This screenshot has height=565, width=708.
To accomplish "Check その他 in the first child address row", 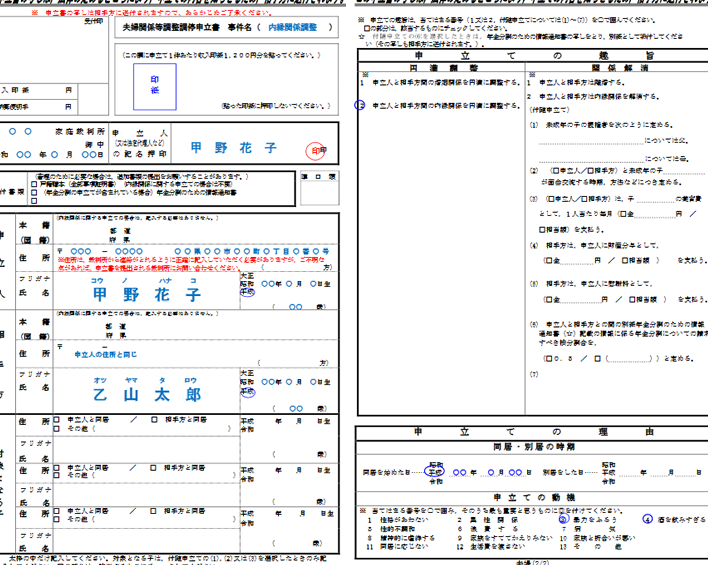I will 56,428.
